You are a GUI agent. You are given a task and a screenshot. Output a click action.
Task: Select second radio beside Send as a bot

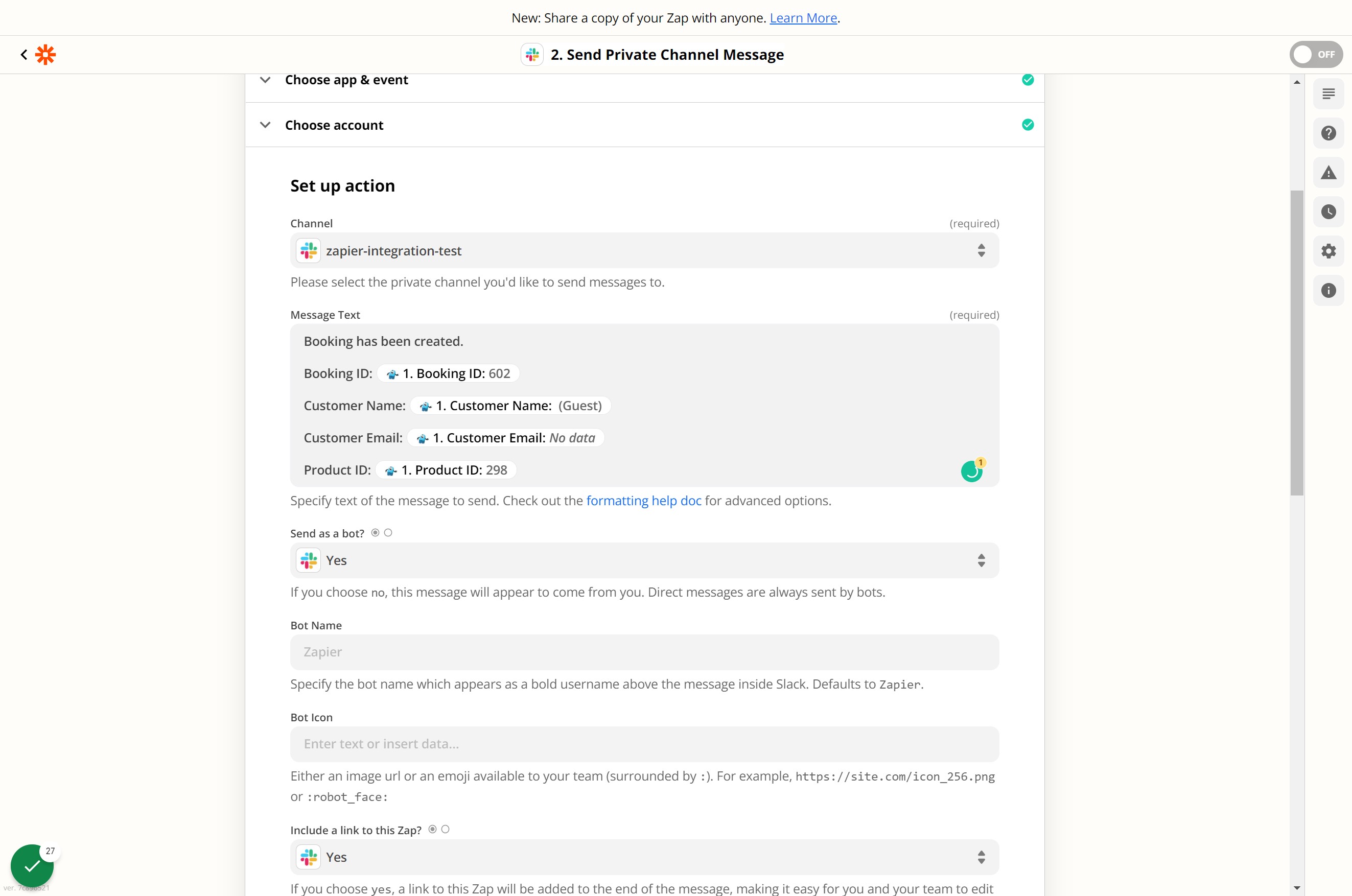pyautogui.click(x=388, y=533)
